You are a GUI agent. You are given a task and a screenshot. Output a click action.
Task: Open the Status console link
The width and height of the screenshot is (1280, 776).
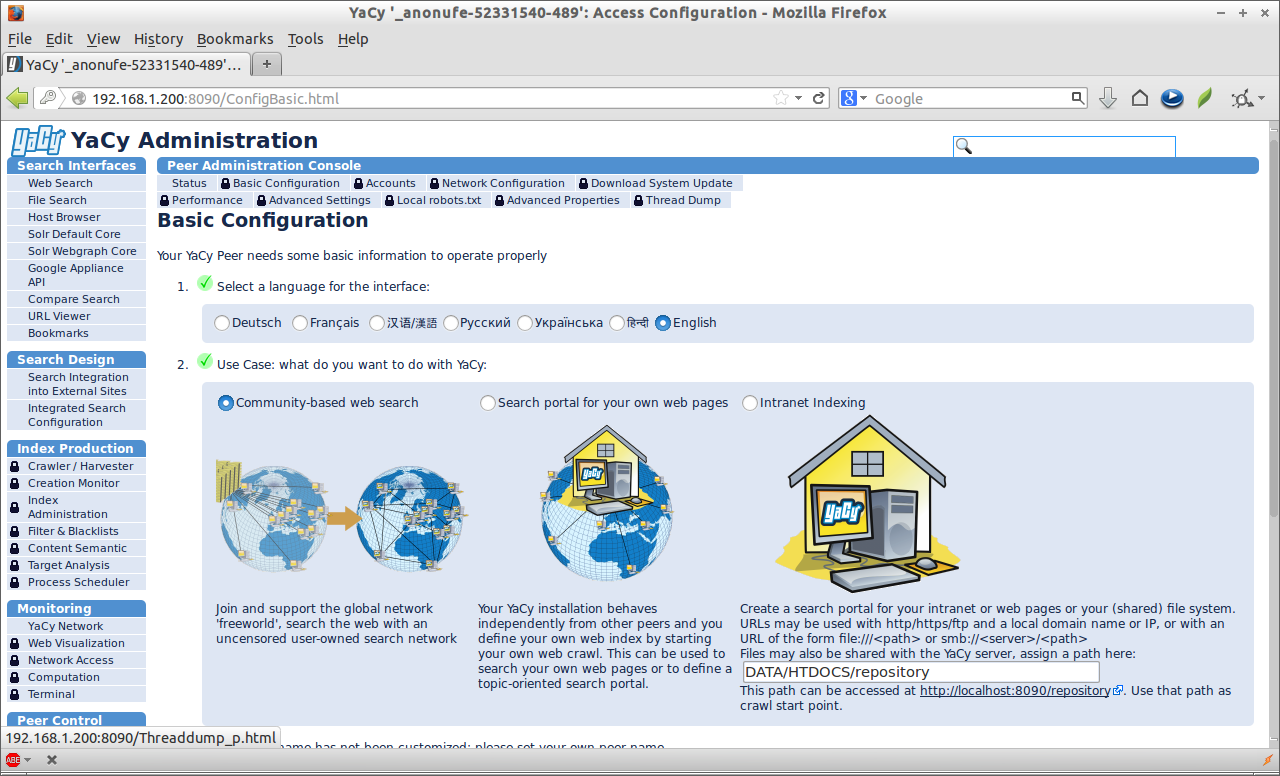(x=189, y=183)
